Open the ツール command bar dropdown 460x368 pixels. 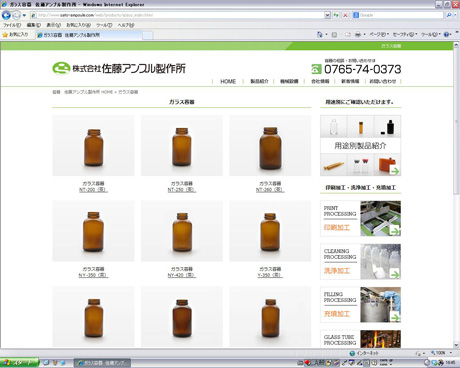431,34
